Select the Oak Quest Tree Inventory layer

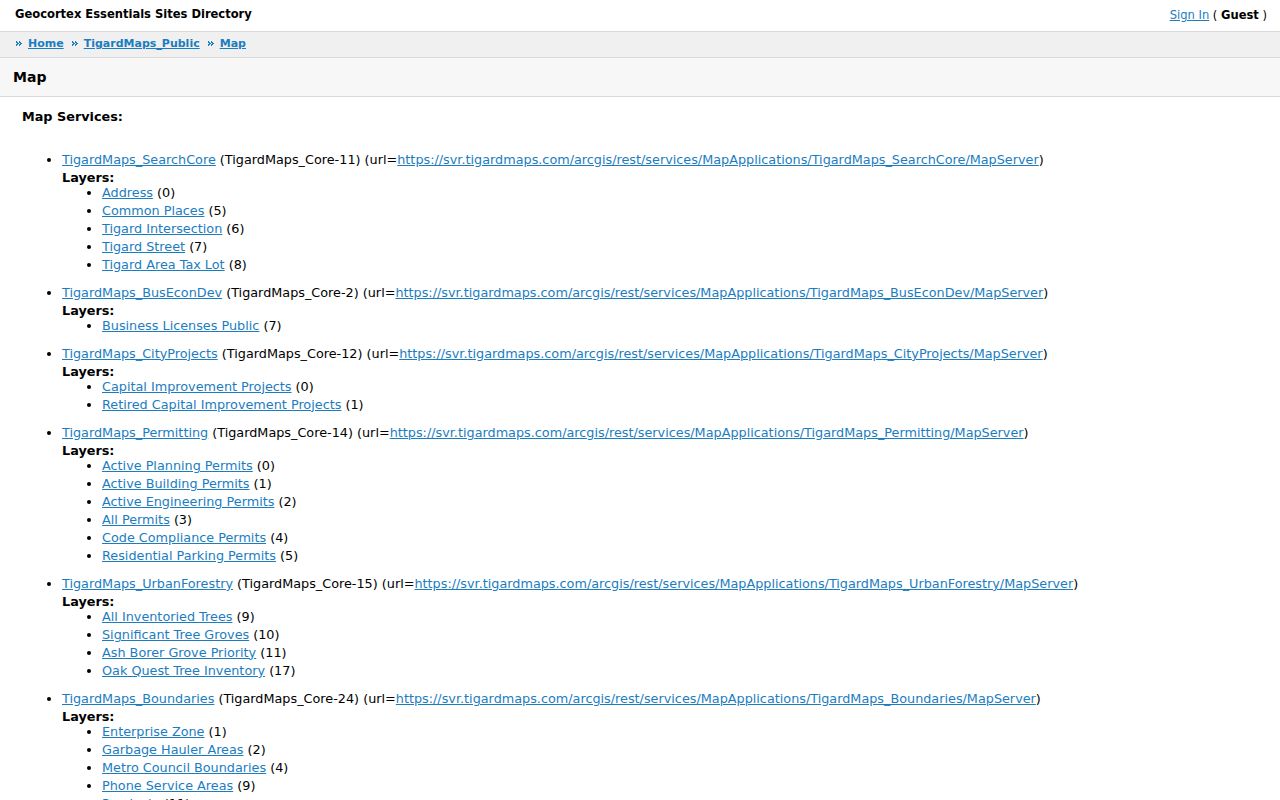tap(183, 671)
